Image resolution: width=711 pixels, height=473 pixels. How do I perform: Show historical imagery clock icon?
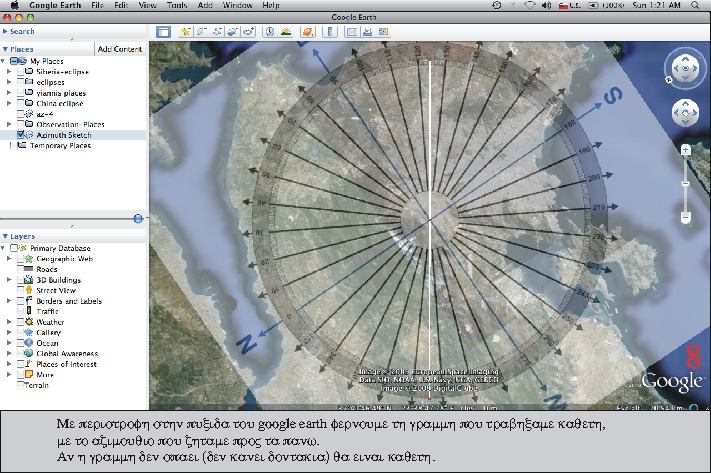[x=270, y=32]
